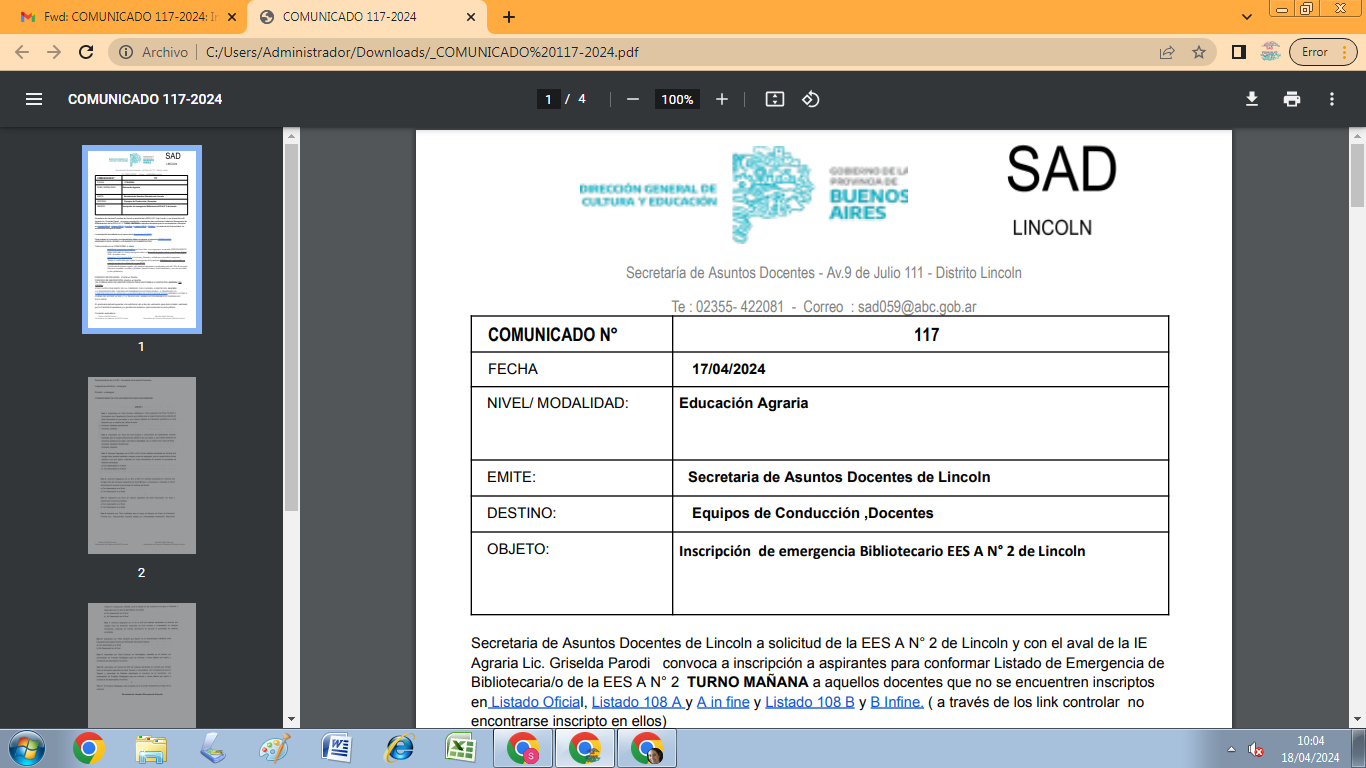Select the COMUNICADO 117-2024 tab

368,17
